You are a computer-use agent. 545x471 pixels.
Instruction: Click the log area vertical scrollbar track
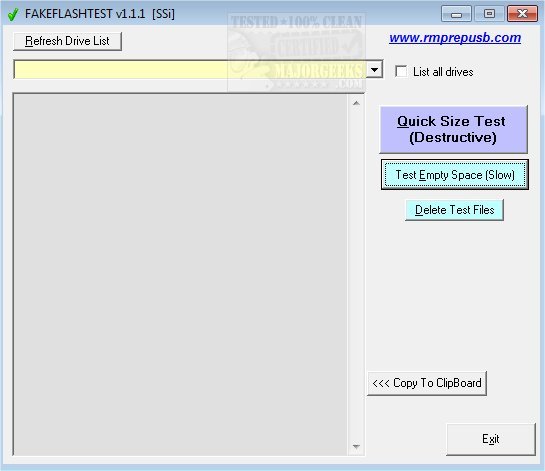(356, 275)
